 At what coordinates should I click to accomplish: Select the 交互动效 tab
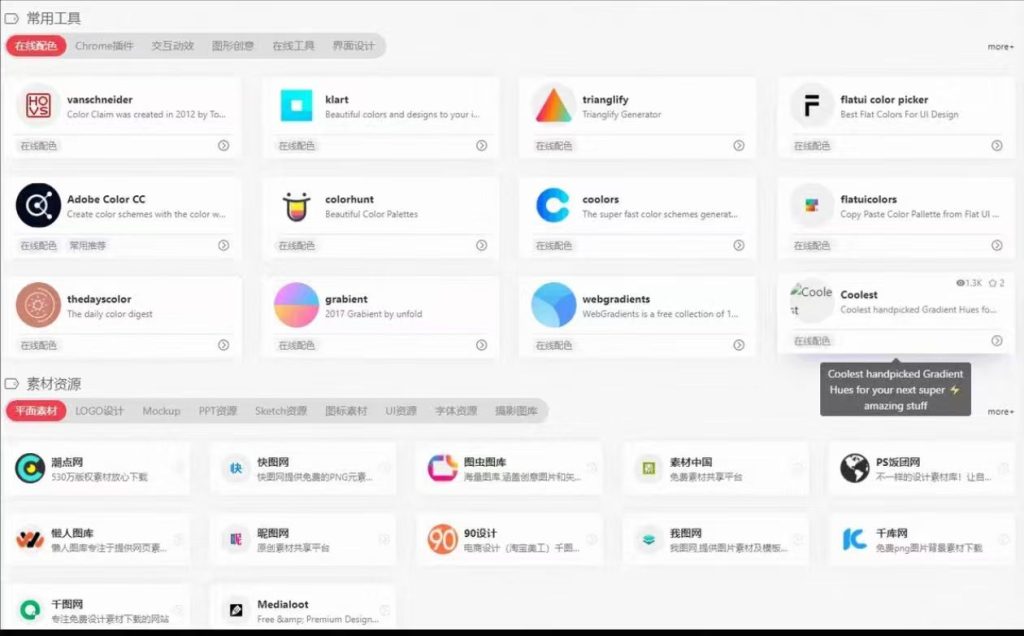pos(172,46)
